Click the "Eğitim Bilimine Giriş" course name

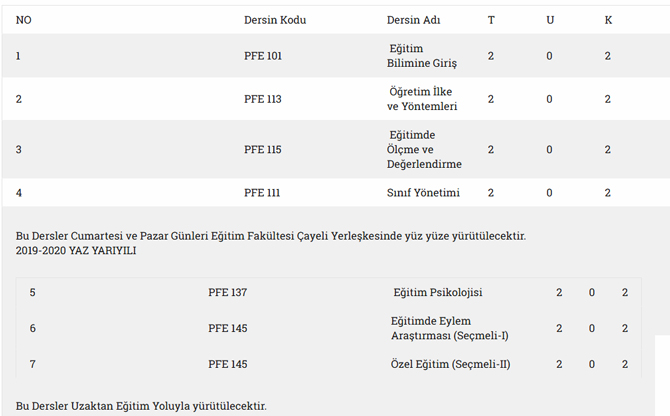click(x=422, y=56)
